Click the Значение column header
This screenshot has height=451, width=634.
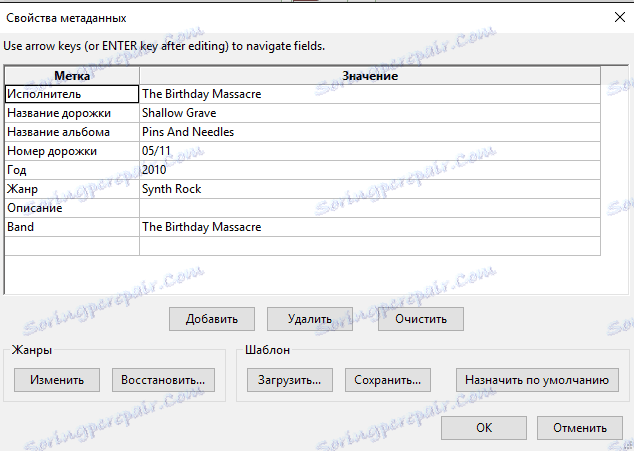pyautogui.click(x=370, y=76)
